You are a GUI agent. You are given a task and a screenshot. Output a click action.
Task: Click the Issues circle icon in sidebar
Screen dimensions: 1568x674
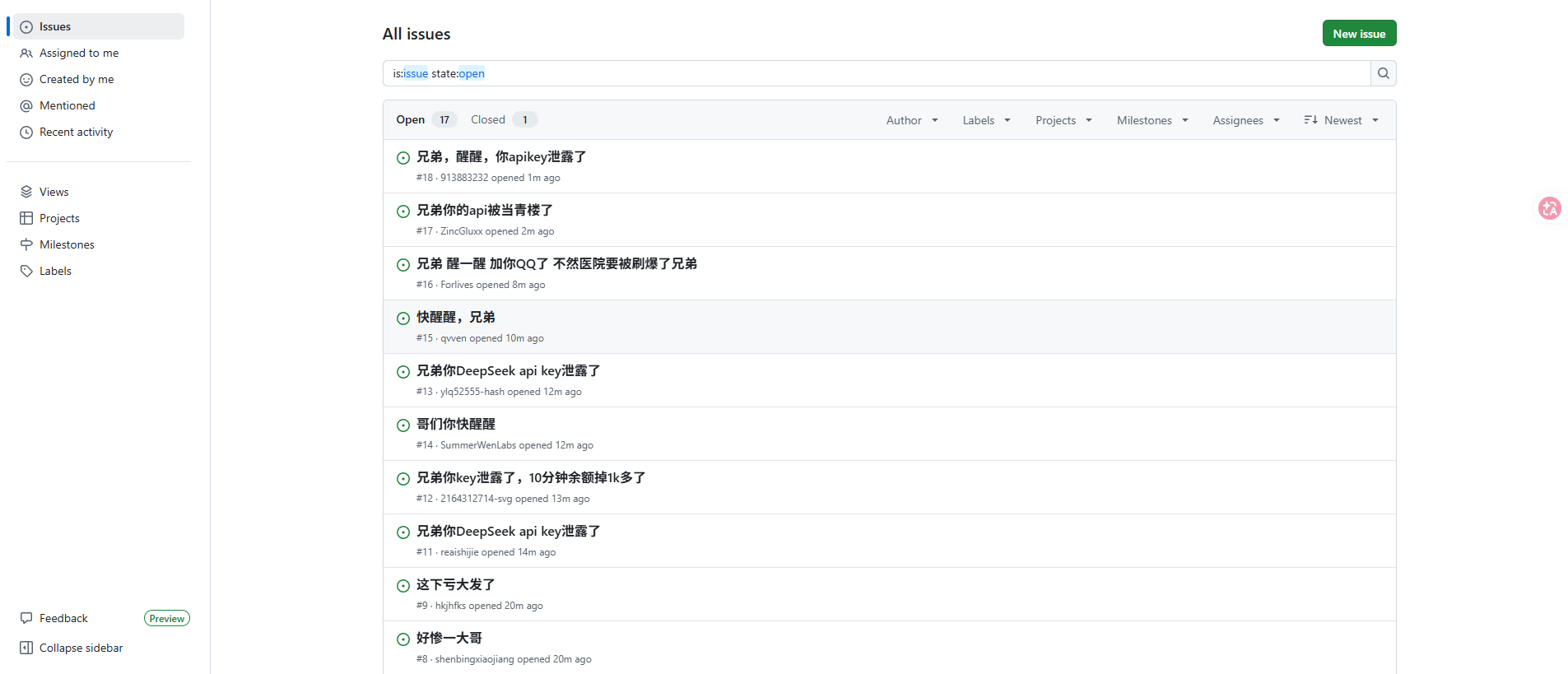point(26,27)
